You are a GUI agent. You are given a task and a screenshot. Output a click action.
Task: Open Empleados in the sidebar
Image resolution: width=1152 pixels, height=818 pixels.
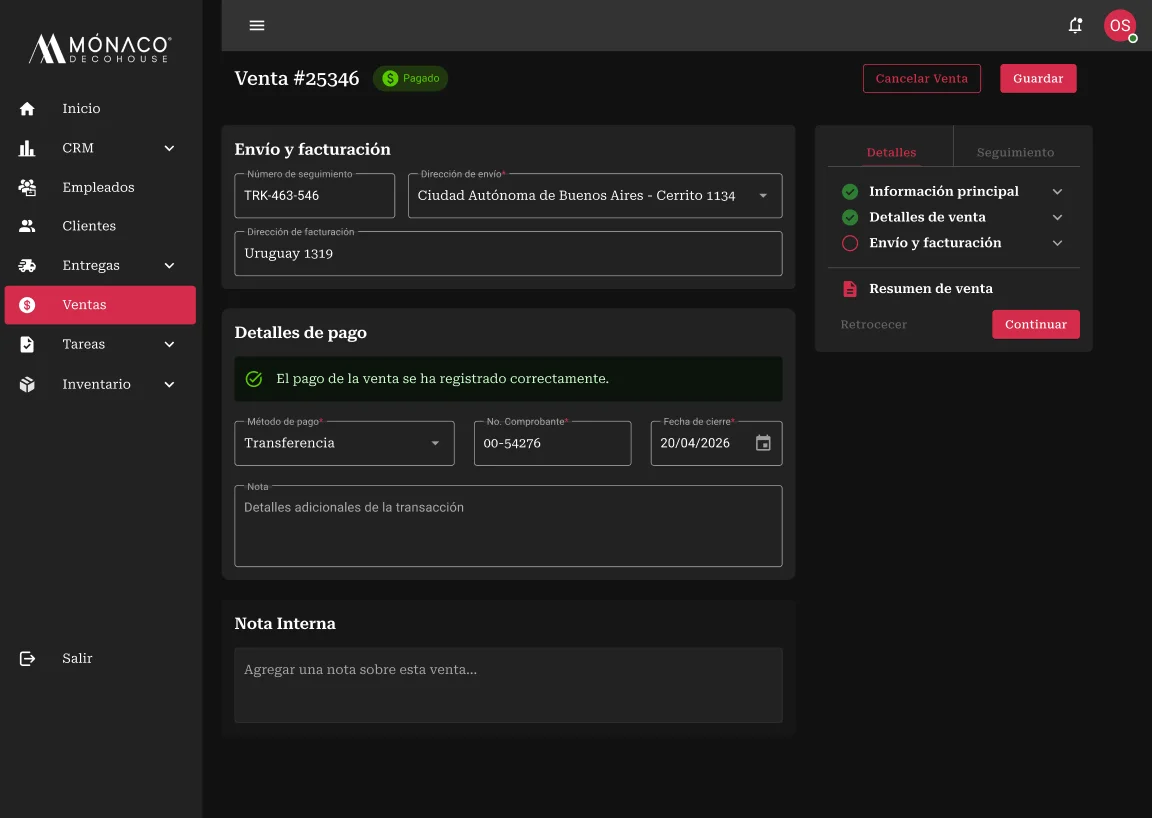(100, 187)
